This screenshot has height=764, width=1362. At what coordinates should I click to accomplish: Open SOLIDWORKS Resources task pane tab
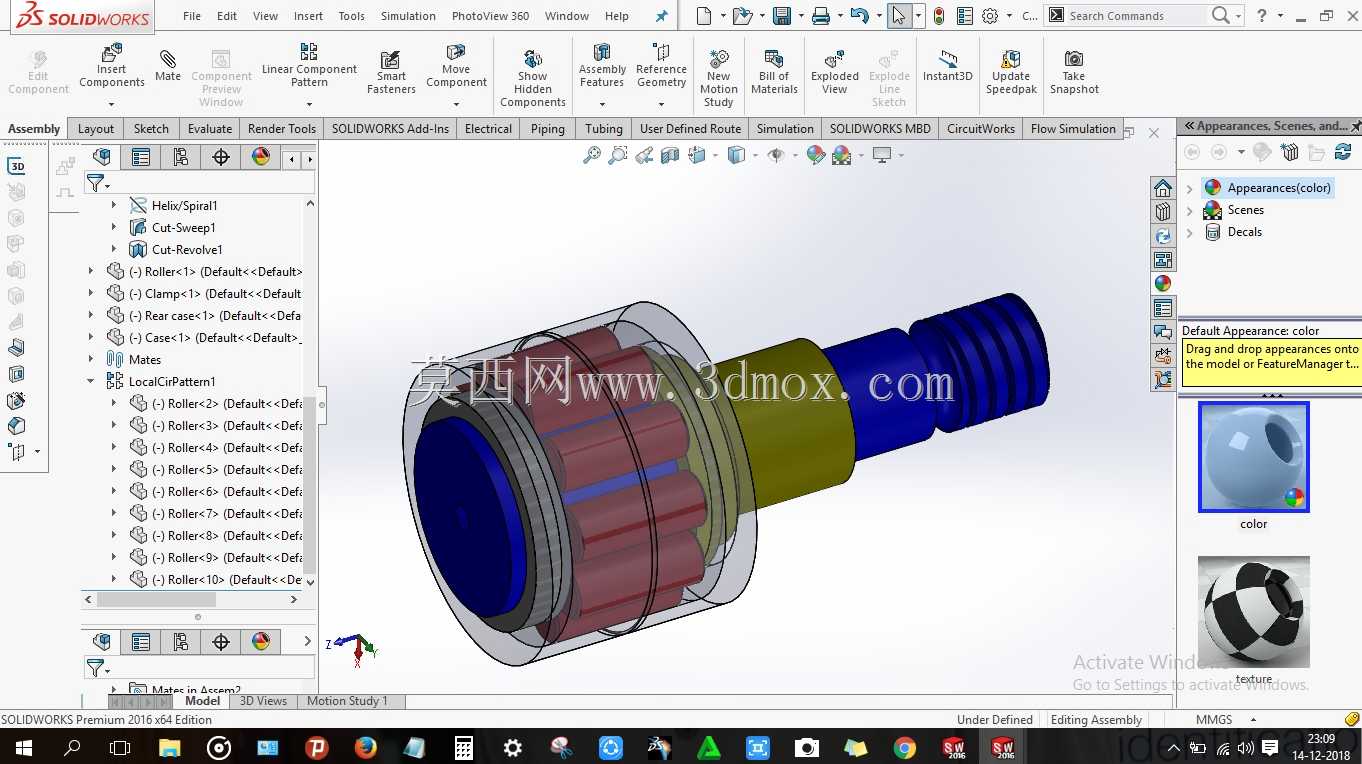click(x=1163, y=189)
